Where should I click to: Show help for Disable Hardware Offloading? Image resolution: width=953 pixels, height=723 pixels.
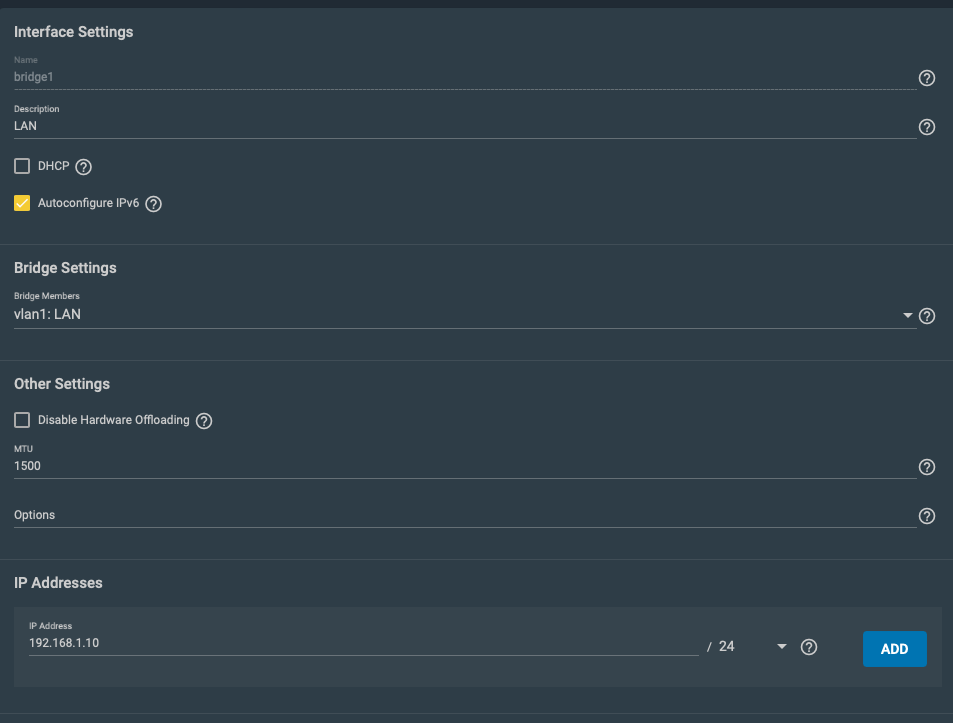click(204, 420)
